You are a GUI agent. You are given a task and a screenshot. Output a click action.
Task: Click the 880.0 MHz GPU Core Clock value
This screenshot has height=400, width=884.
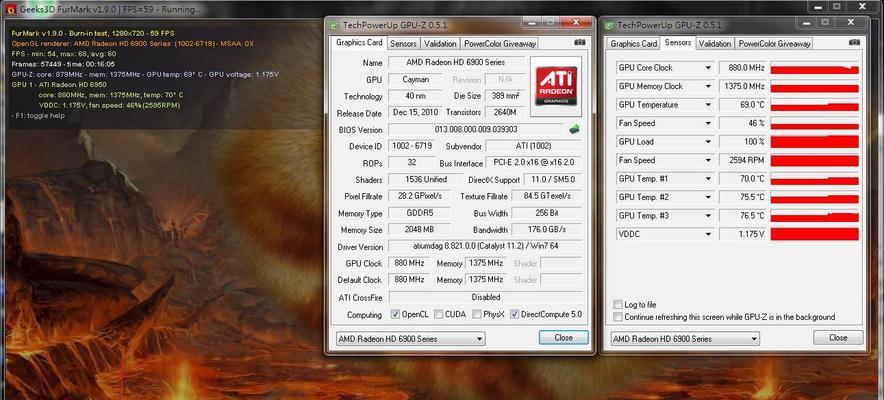click(x=743, y=68)
